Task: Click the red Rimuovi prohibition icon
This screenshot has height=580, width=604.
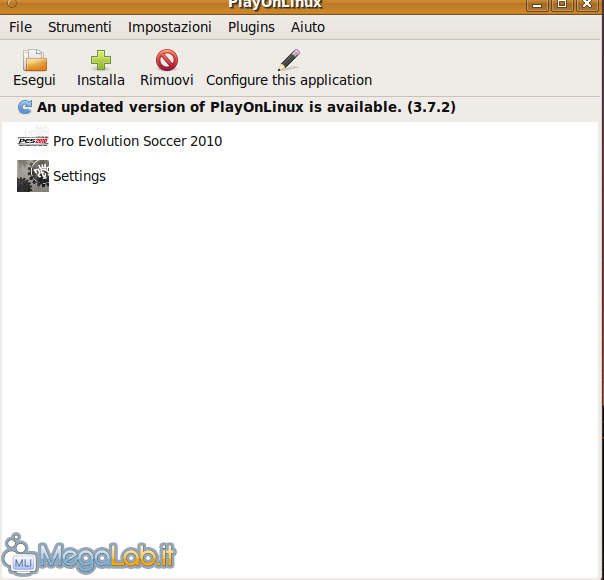Action: (166, 60)
